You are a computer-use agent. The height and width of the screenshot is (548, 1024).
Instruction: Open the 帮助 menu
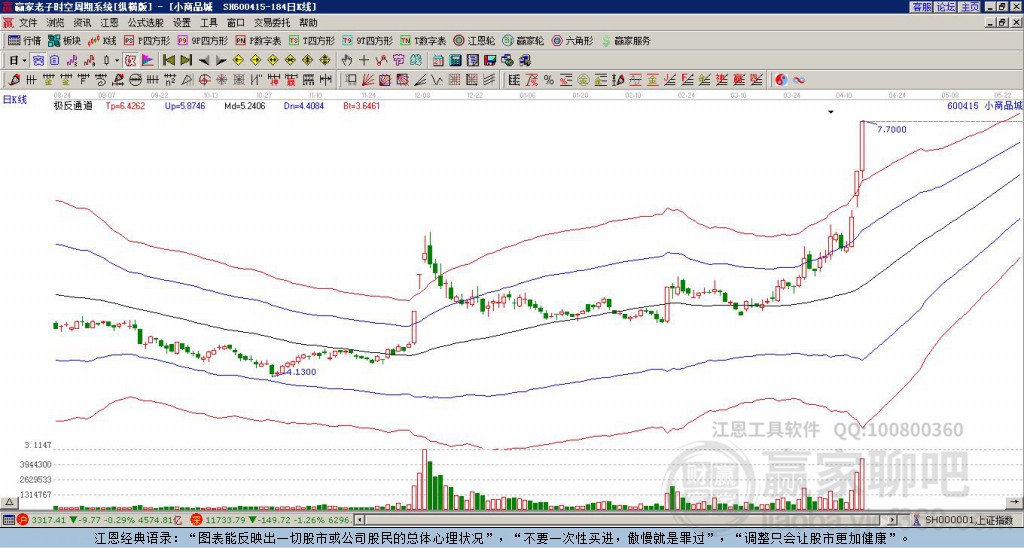click(308, 23)
